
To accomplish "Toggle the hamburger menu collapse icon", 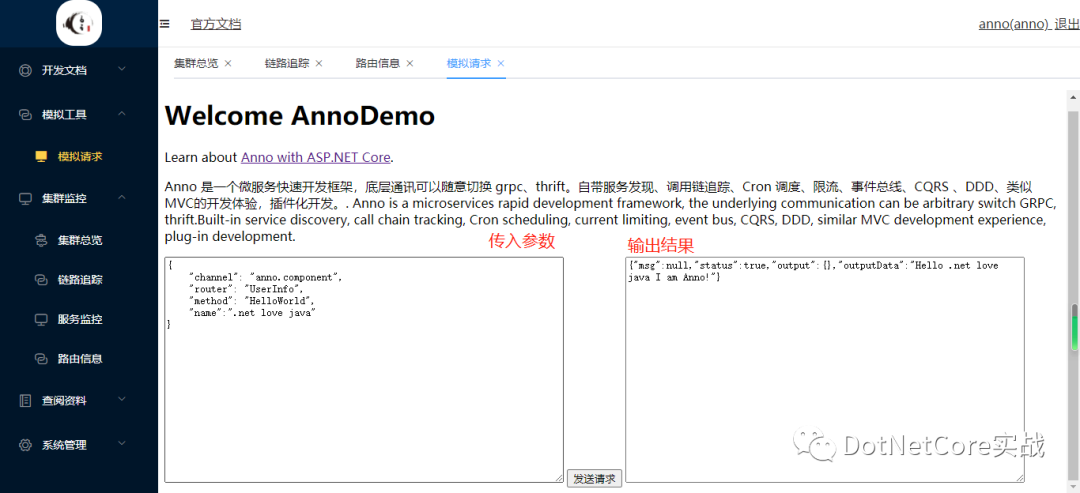I will (x=165, y=24).
